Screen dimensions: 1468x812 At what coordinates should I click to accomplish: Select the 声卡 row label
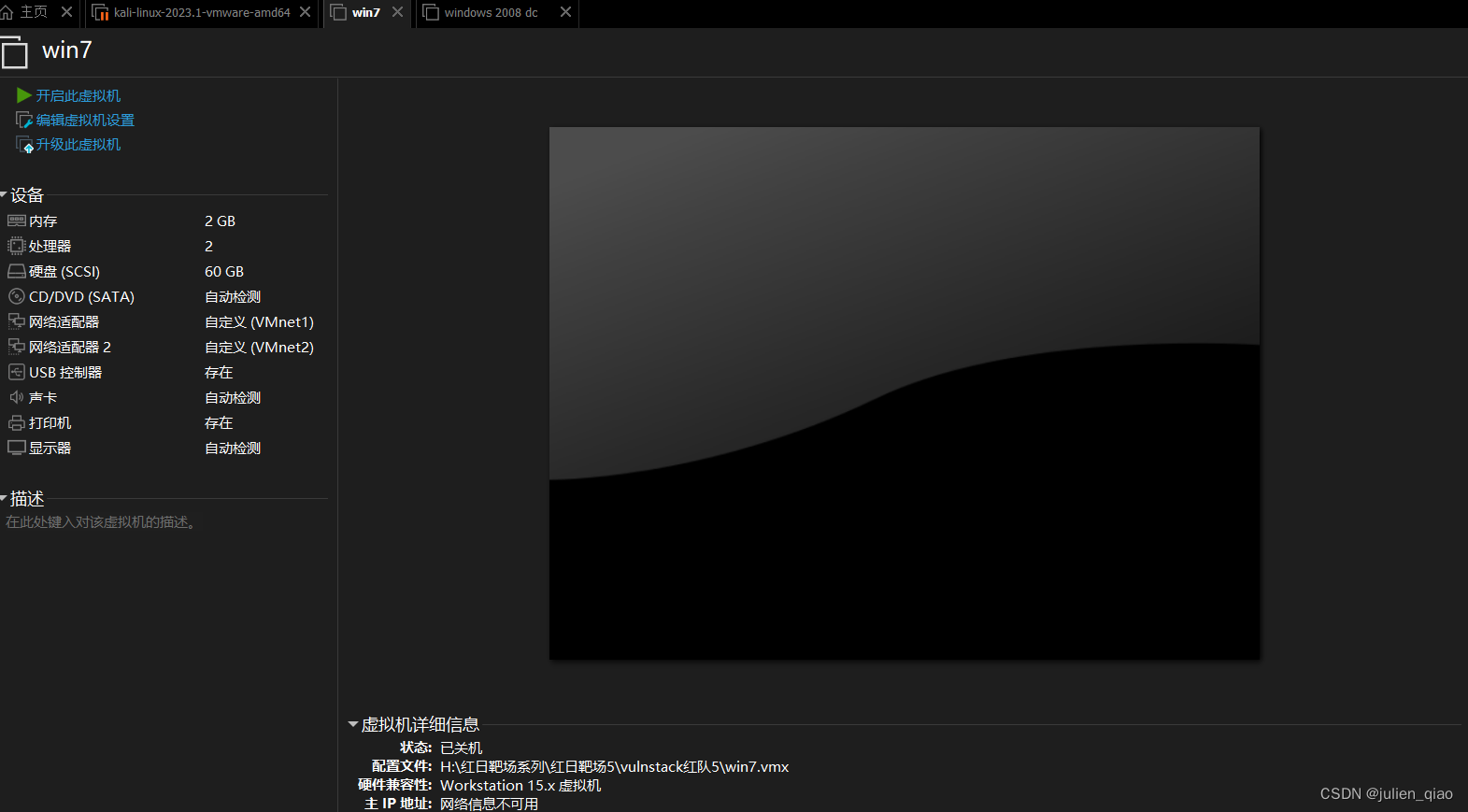coord(43,397)
